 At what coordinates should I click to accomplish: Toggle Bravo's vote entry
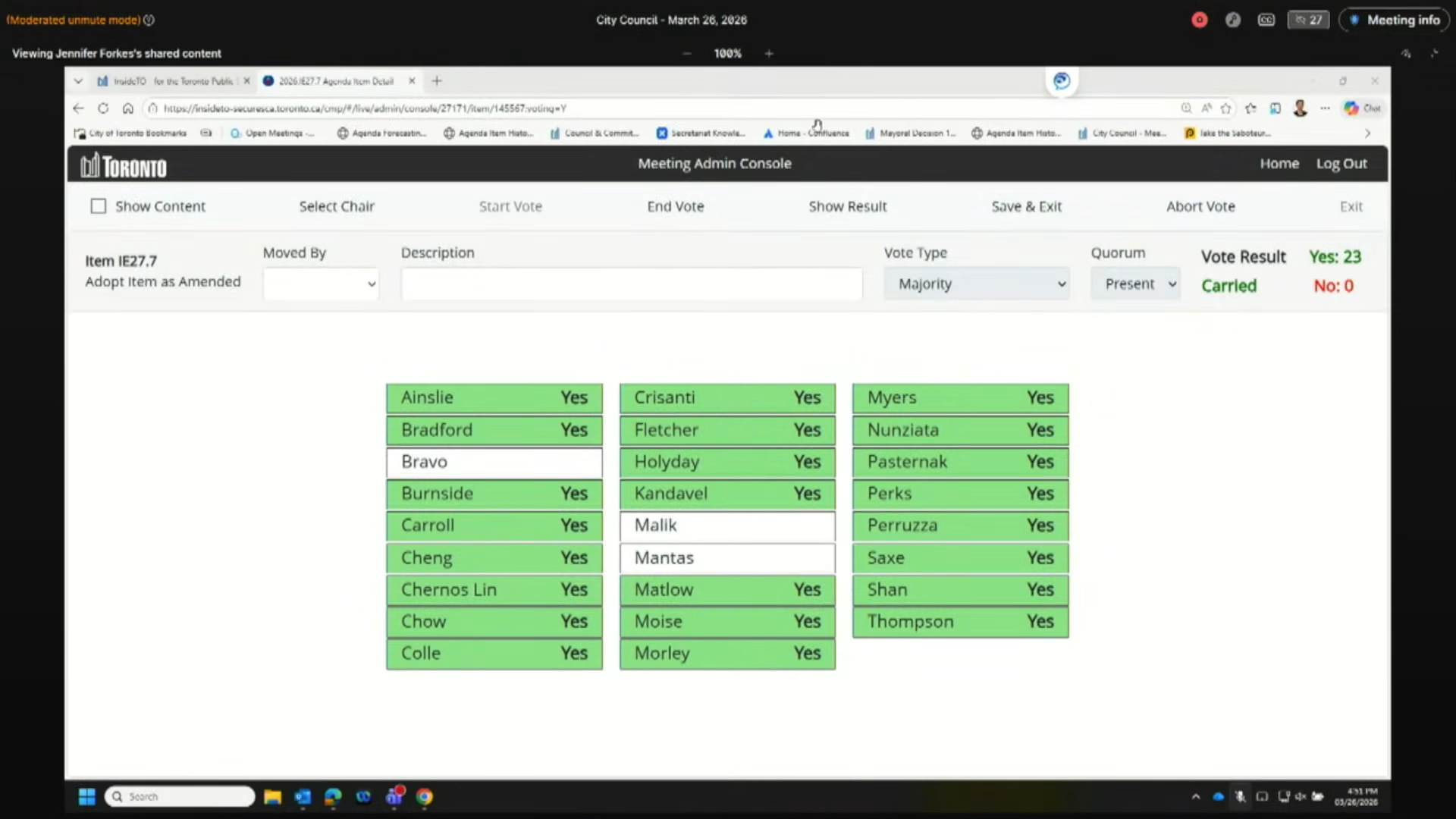(494, 462)
